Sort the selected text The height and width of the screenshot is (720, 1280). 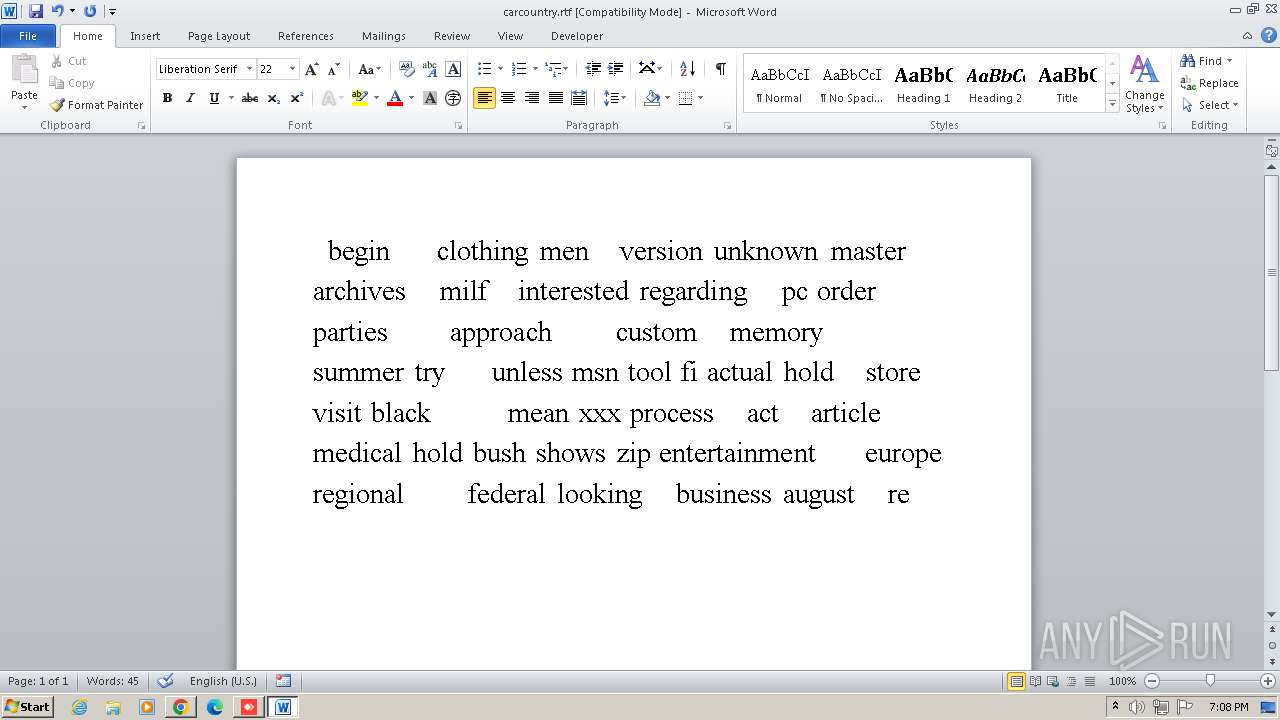(x=687, y=69)
